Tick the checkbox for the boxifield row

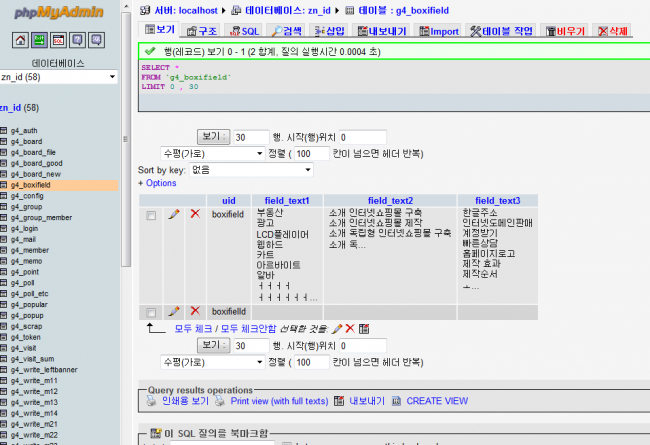tap(151, 215)
